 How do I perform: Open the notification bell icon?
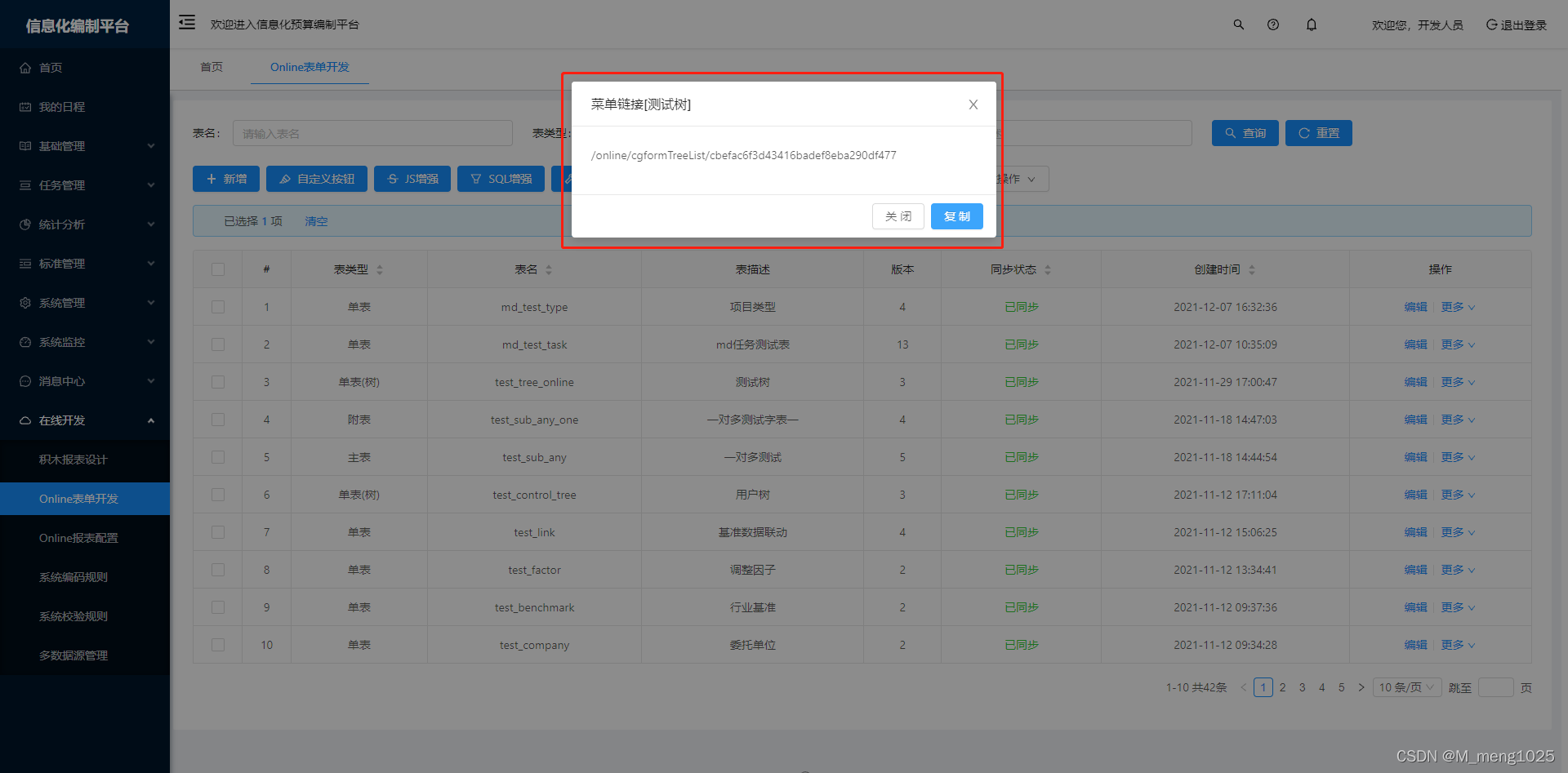1312,24
